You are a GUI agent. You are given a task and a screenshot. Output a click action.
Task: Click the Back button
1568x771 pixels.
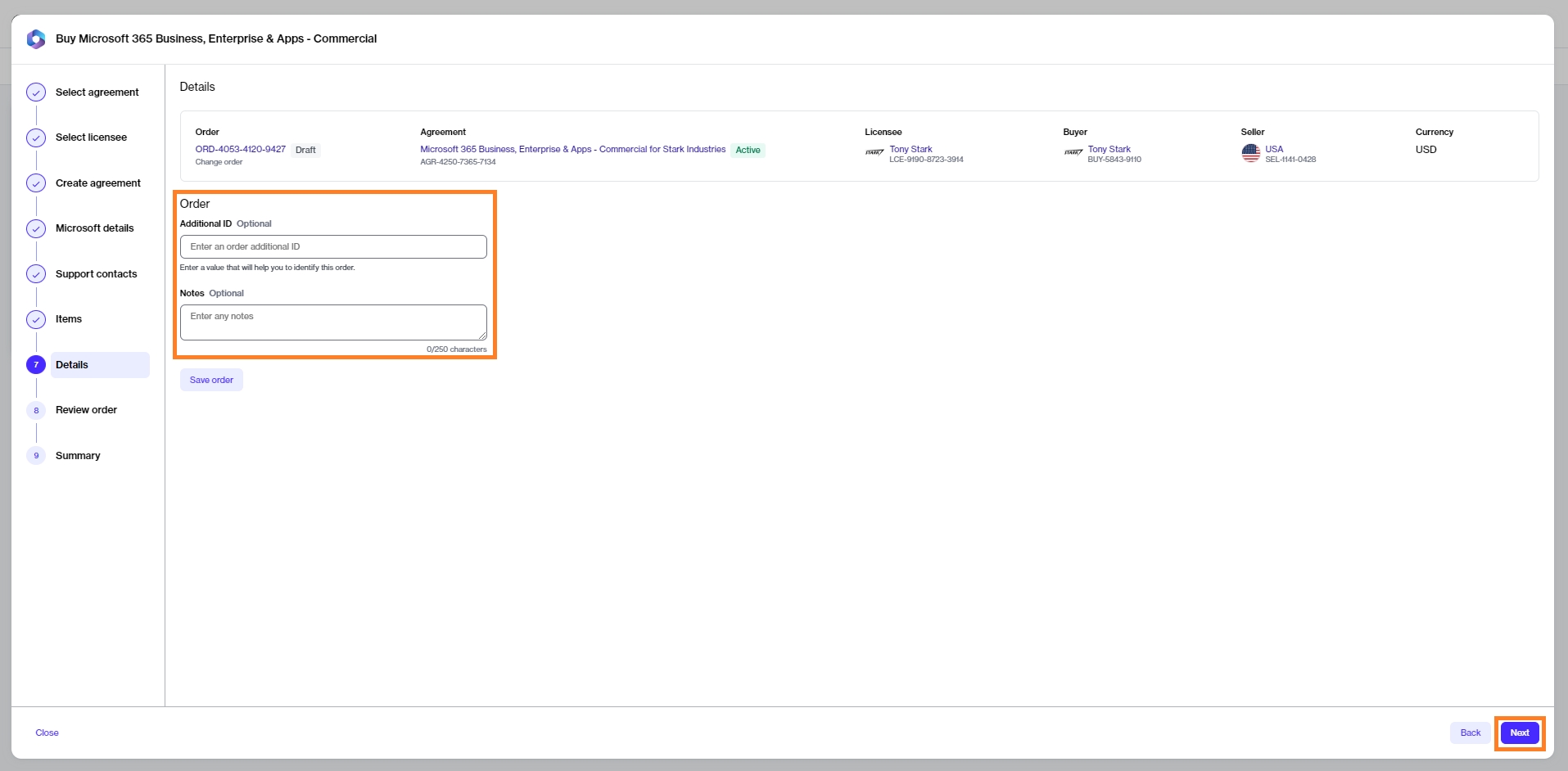[x=1470, y=733]
